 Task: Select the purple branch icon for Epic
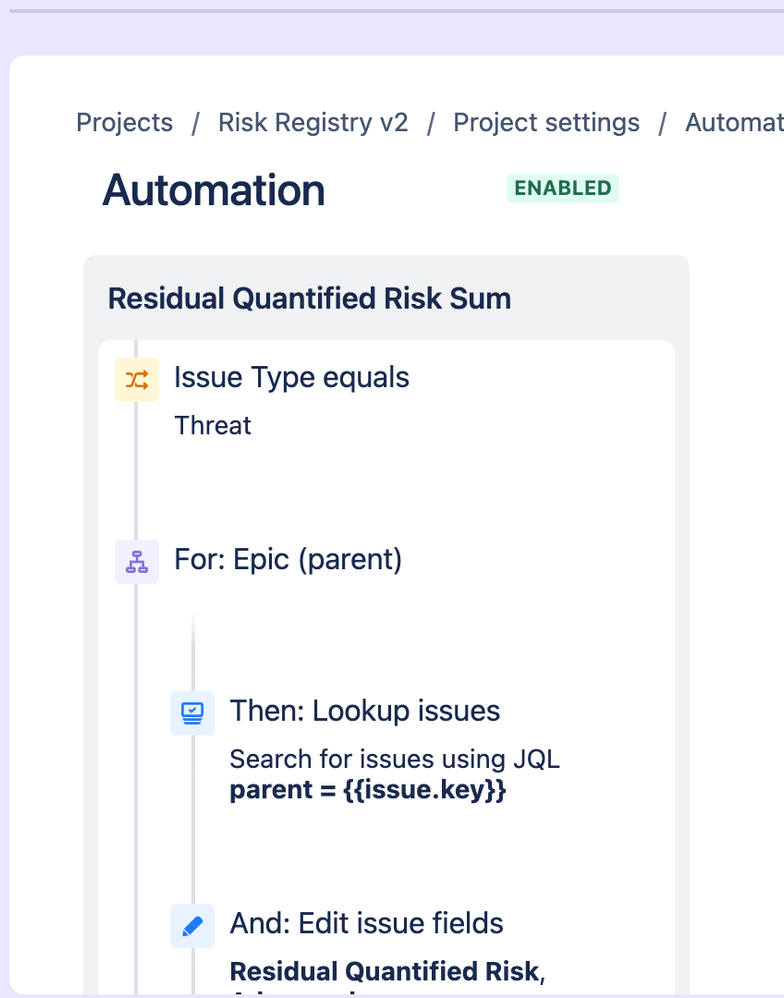pos(137,562)
